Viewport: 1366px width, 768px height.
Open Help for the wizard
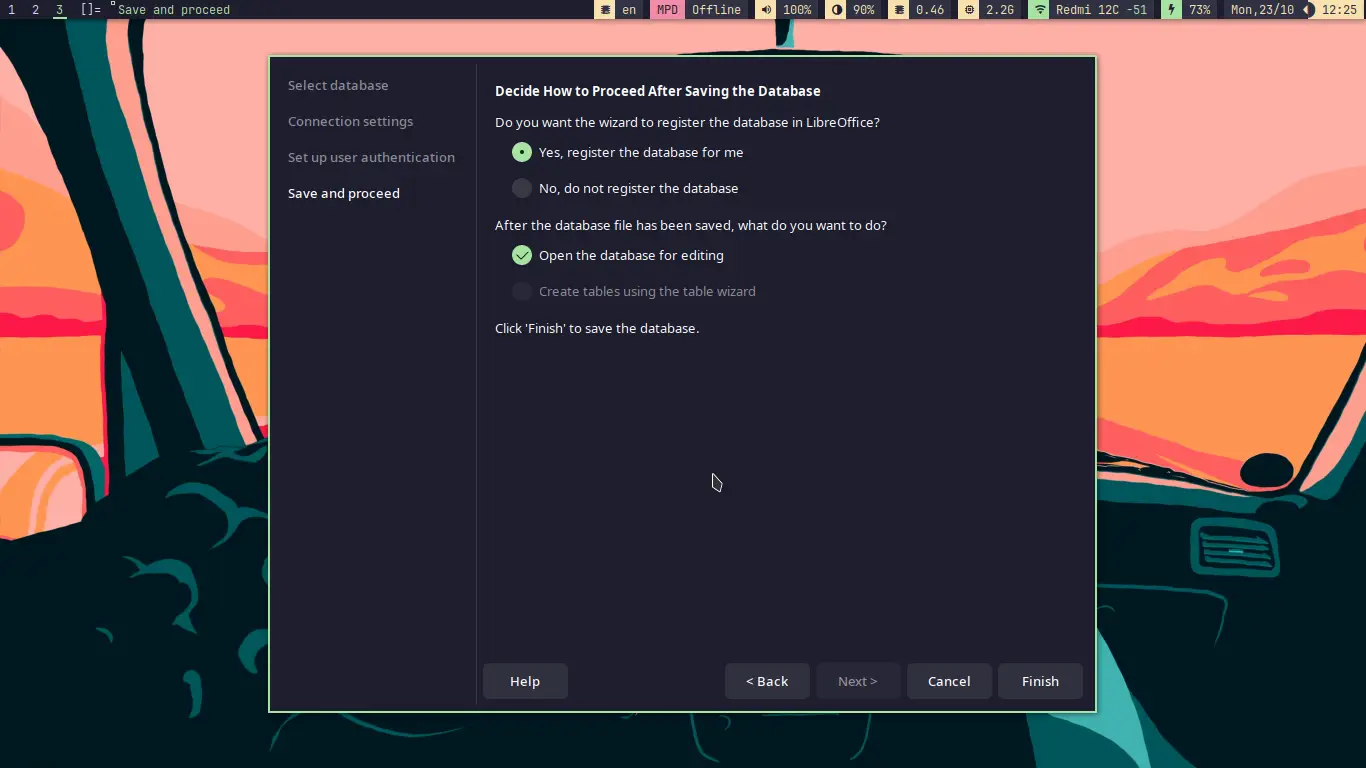click(x=525, y=681)
